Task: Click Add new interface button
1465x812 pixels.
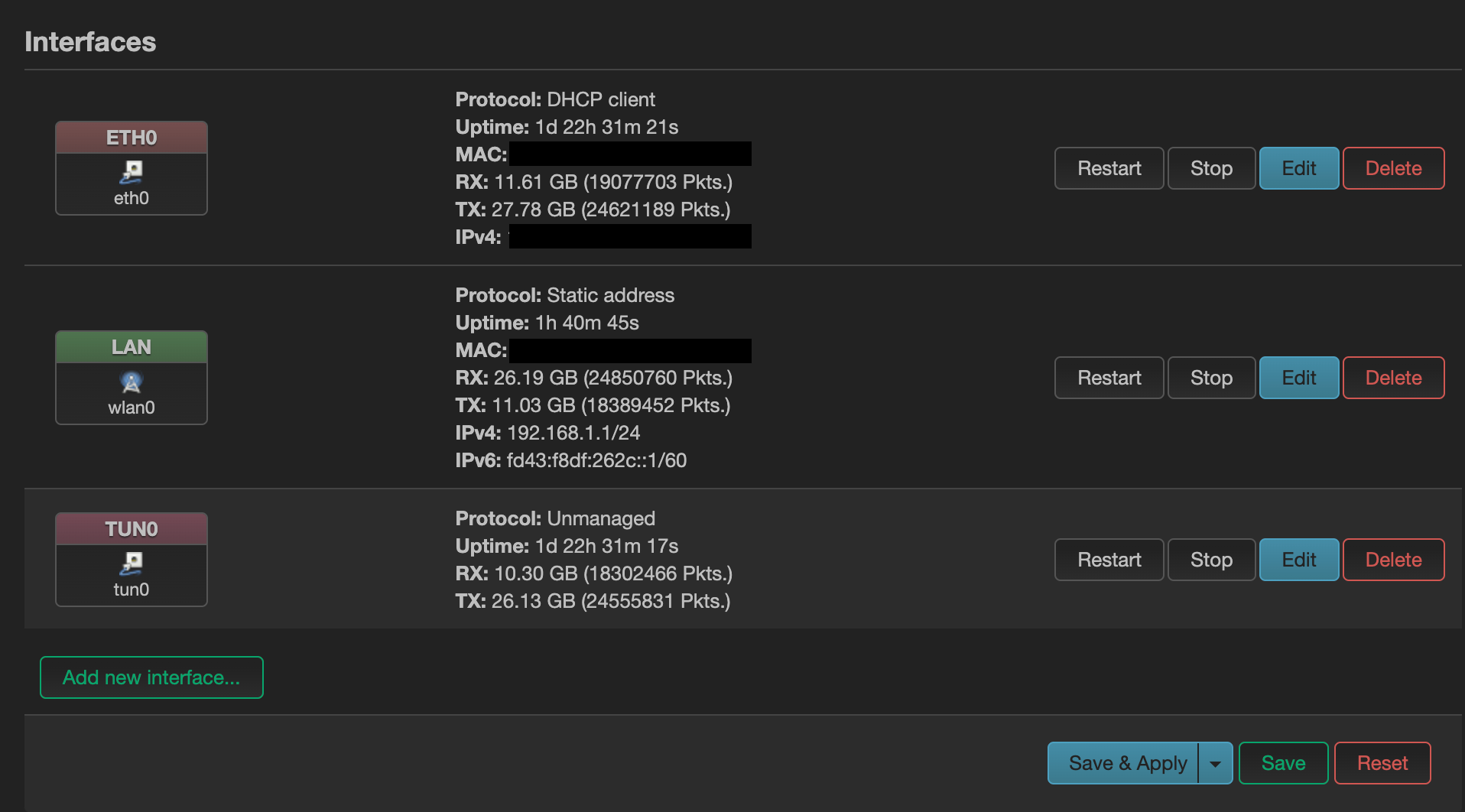Action: point(151,677)
